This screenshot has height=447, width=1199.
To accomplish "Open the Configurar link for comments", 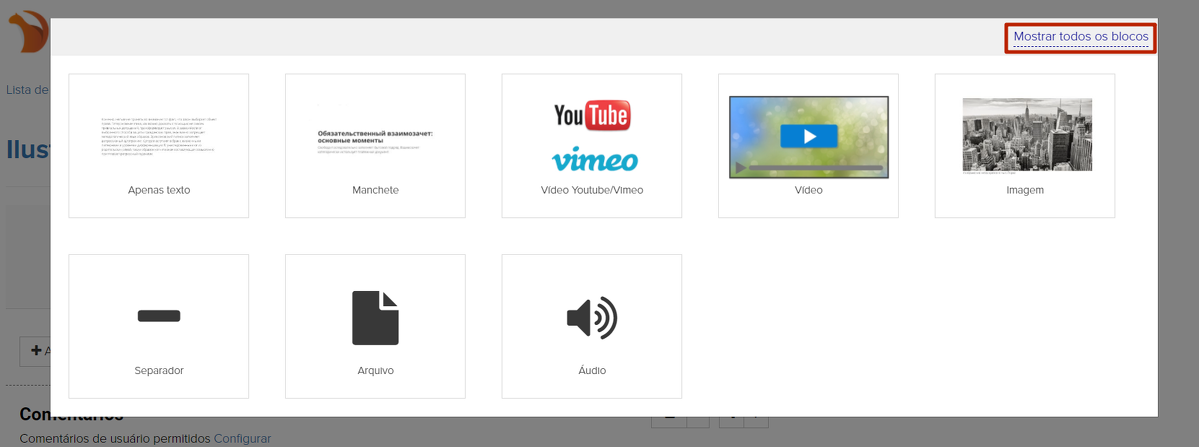I will click(242, 438).
